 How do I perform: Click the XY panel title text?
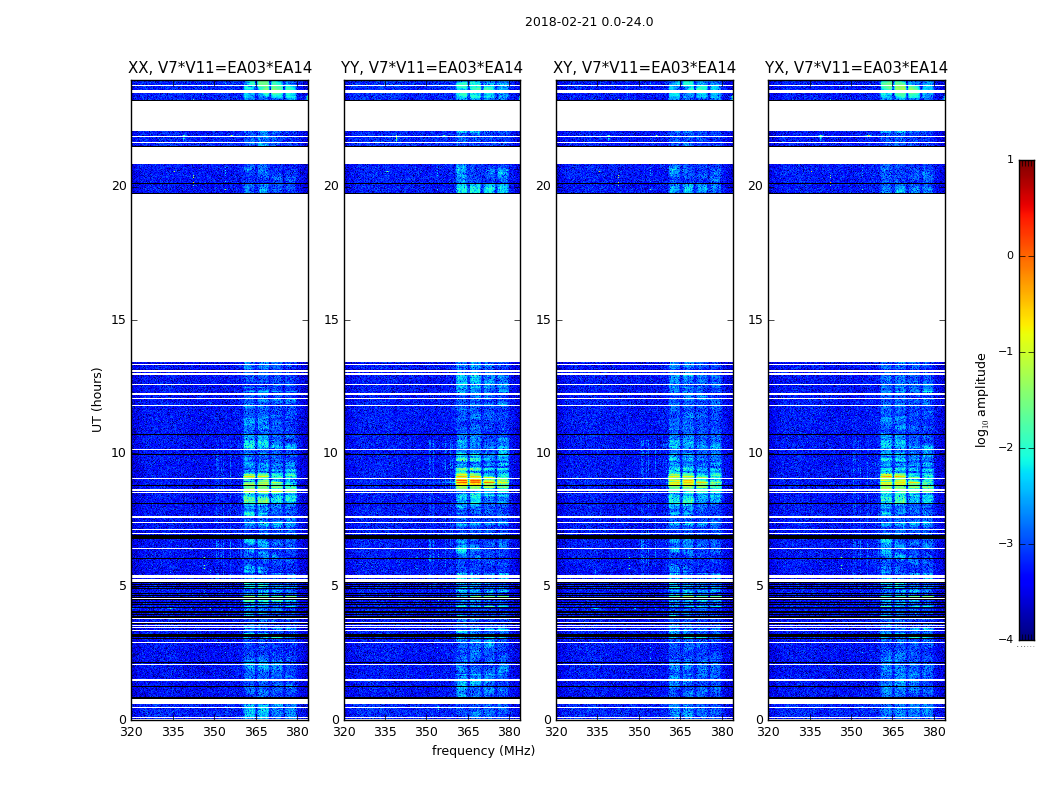645,68
